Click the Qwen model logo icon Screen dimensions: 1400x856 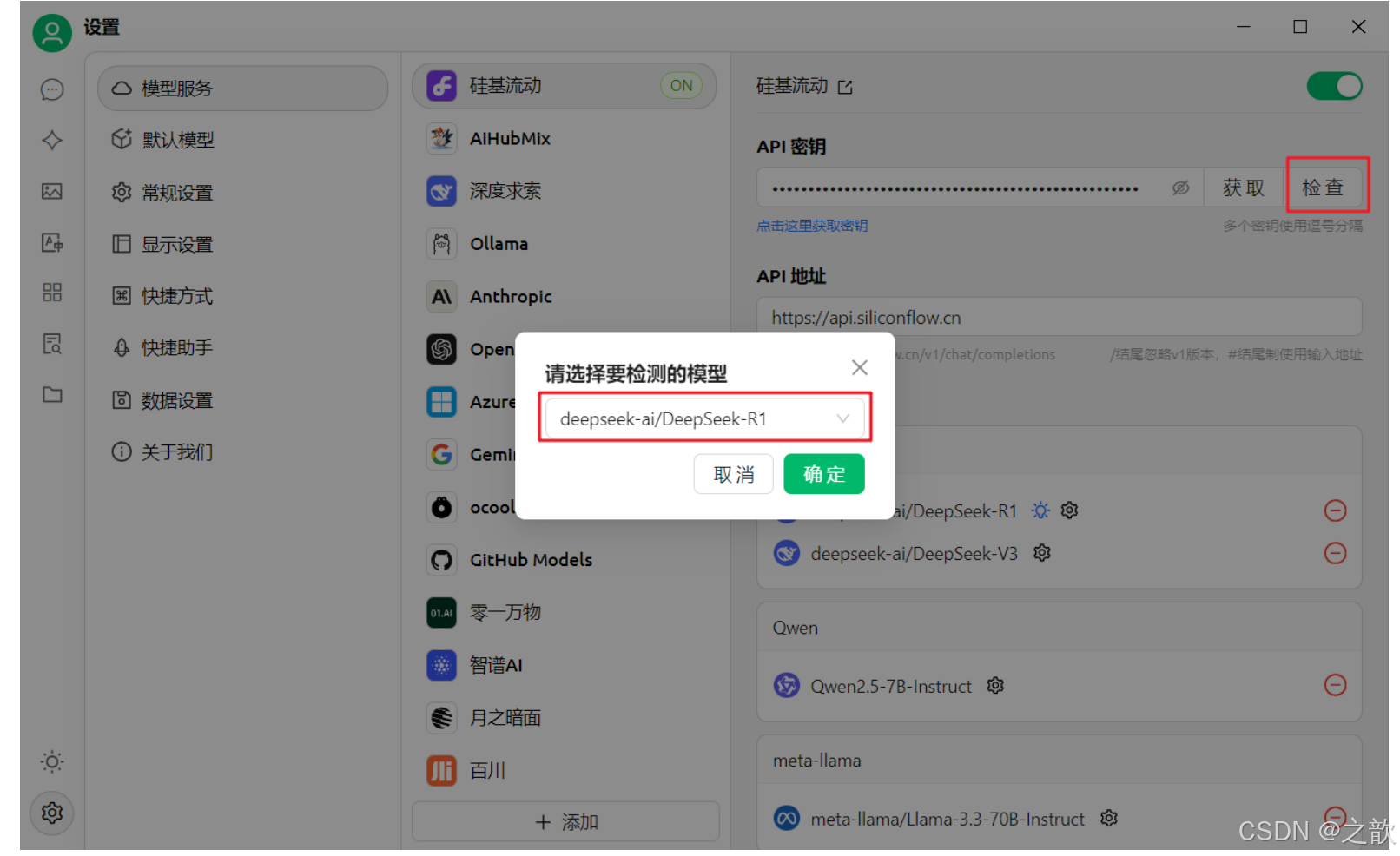point(787,686)
